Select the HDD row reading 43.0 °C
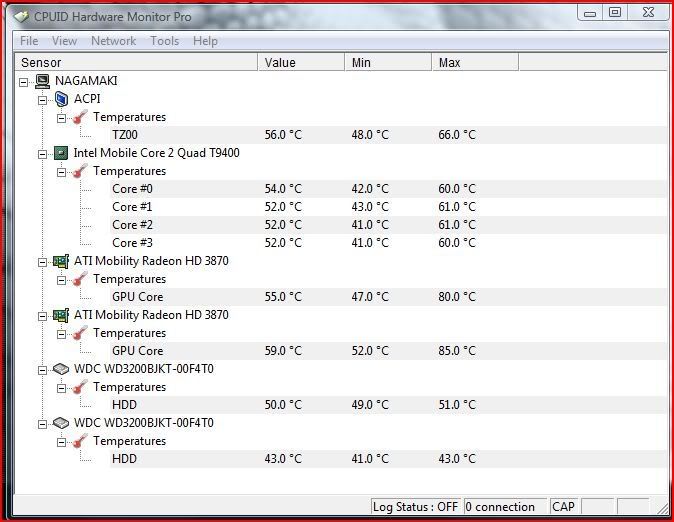Image resolution: width=674 pixels, height=522 pixels. click(388, 459)
